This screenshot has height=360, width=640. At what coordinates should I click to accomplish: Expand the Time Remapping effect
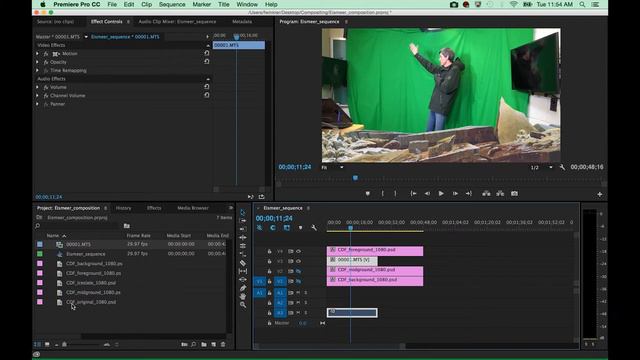coord(37,70)
